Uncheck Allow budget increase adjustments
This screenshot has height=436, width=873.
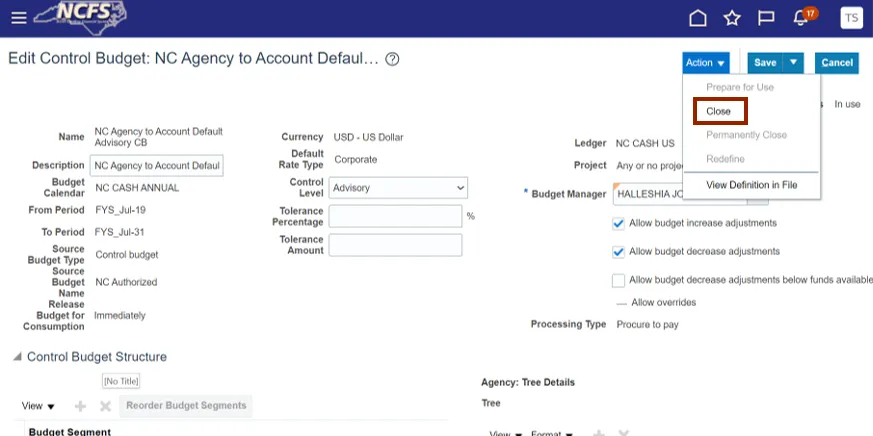pos(618,223)
